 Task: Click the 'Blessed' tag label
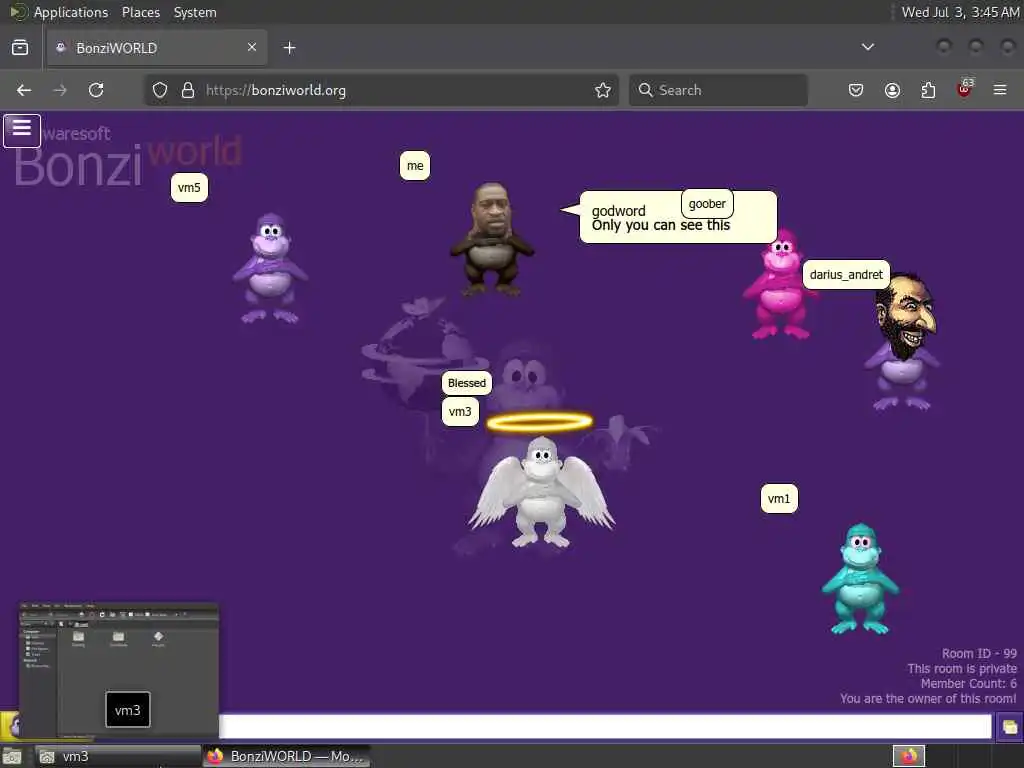tap(467, 383)
